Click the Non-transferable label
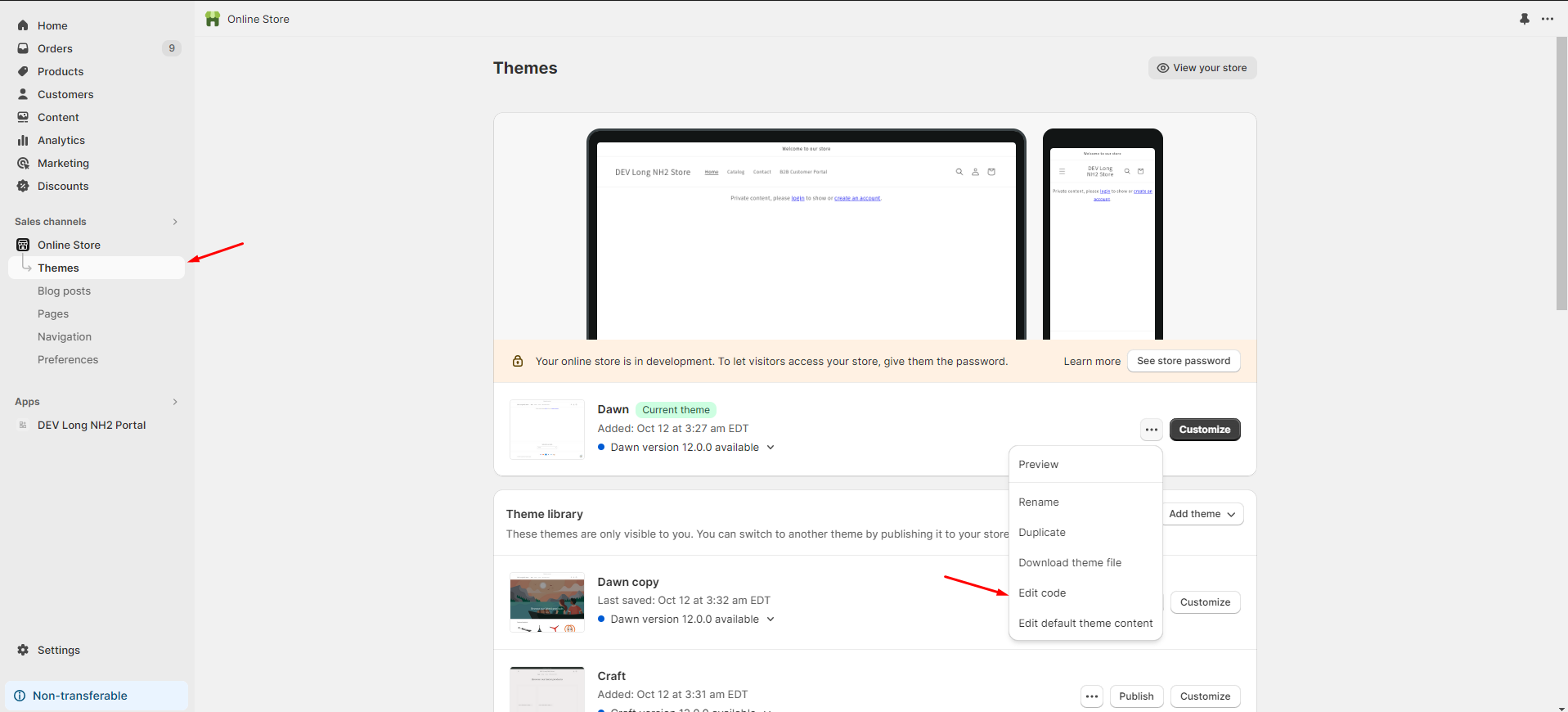Image resolution: width=1568 pixels, height=712 pixels. (80, 696)
